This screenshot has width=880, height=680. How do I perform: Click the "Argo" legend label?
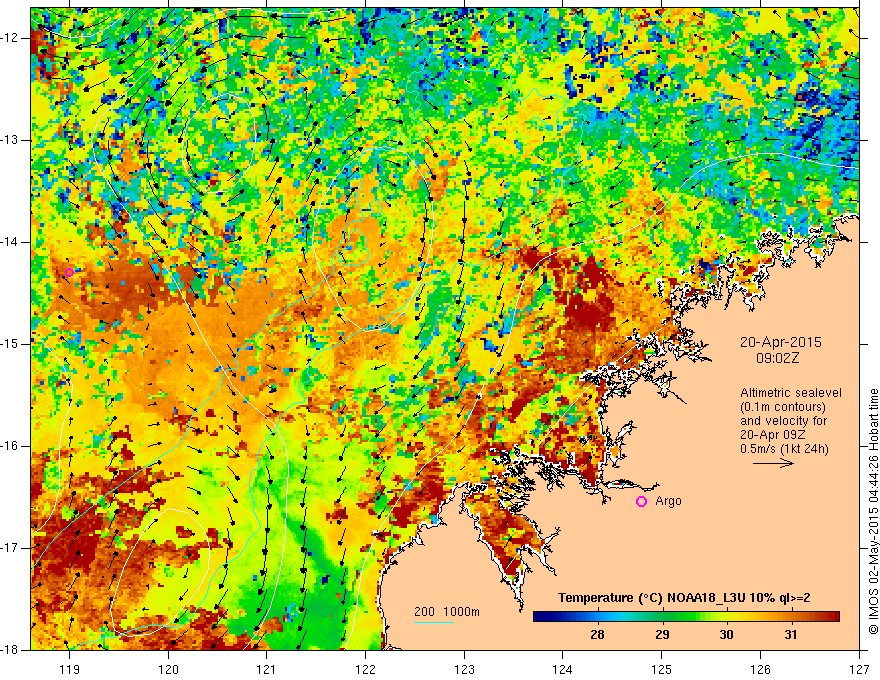click(x=668, y=501)
